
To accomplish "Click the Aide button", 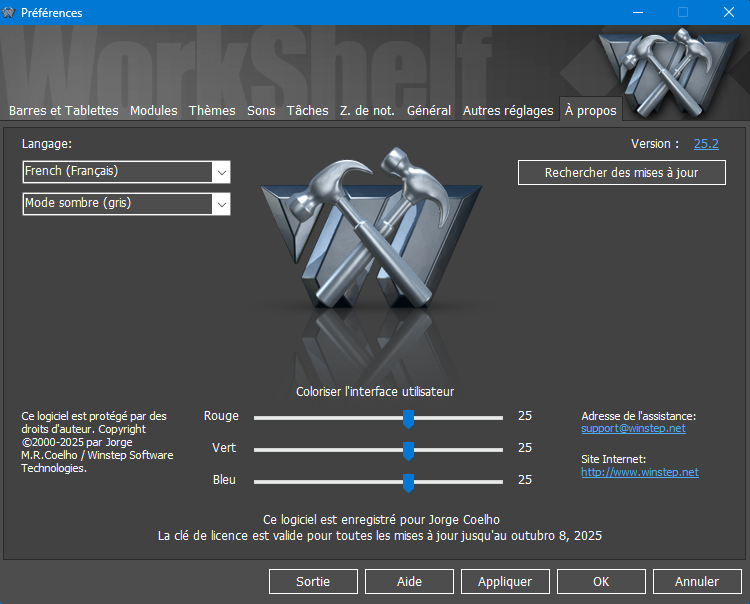I will tap(409, 581).
